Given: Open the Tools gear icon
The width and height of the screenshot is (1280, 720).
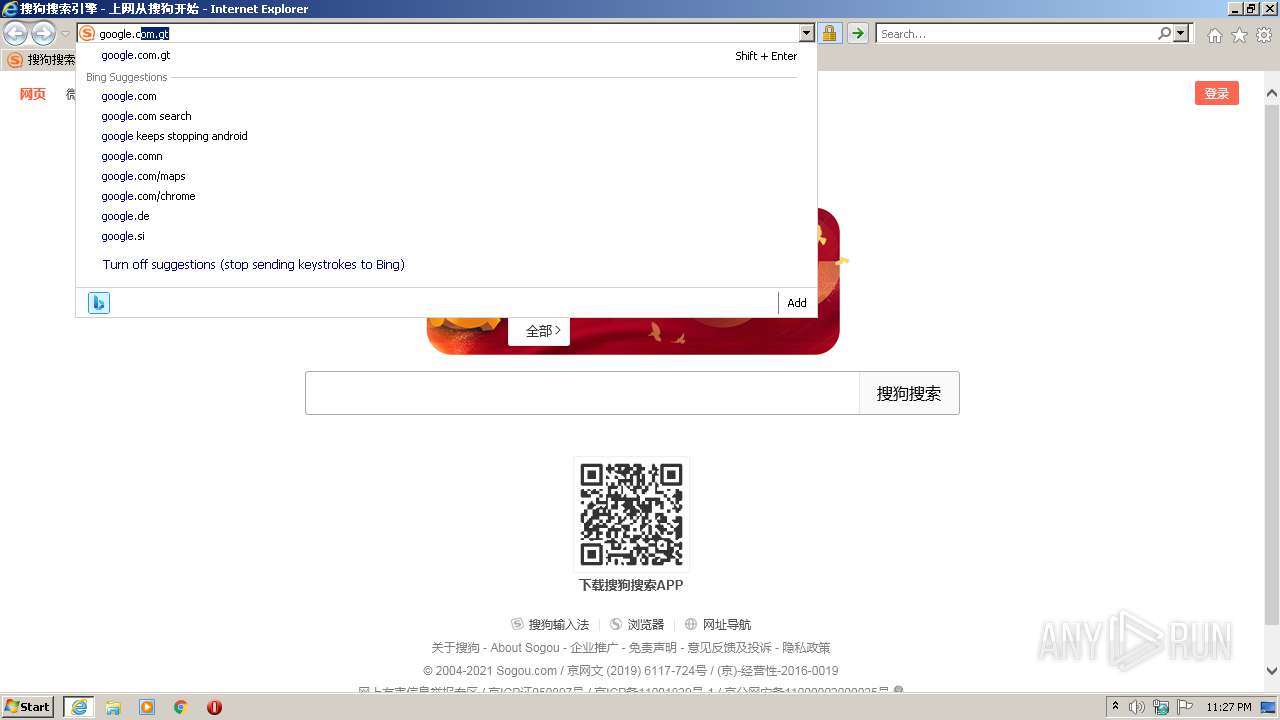Looking at the screenshot, I should pyautogui.click(x=1264, y=35).
